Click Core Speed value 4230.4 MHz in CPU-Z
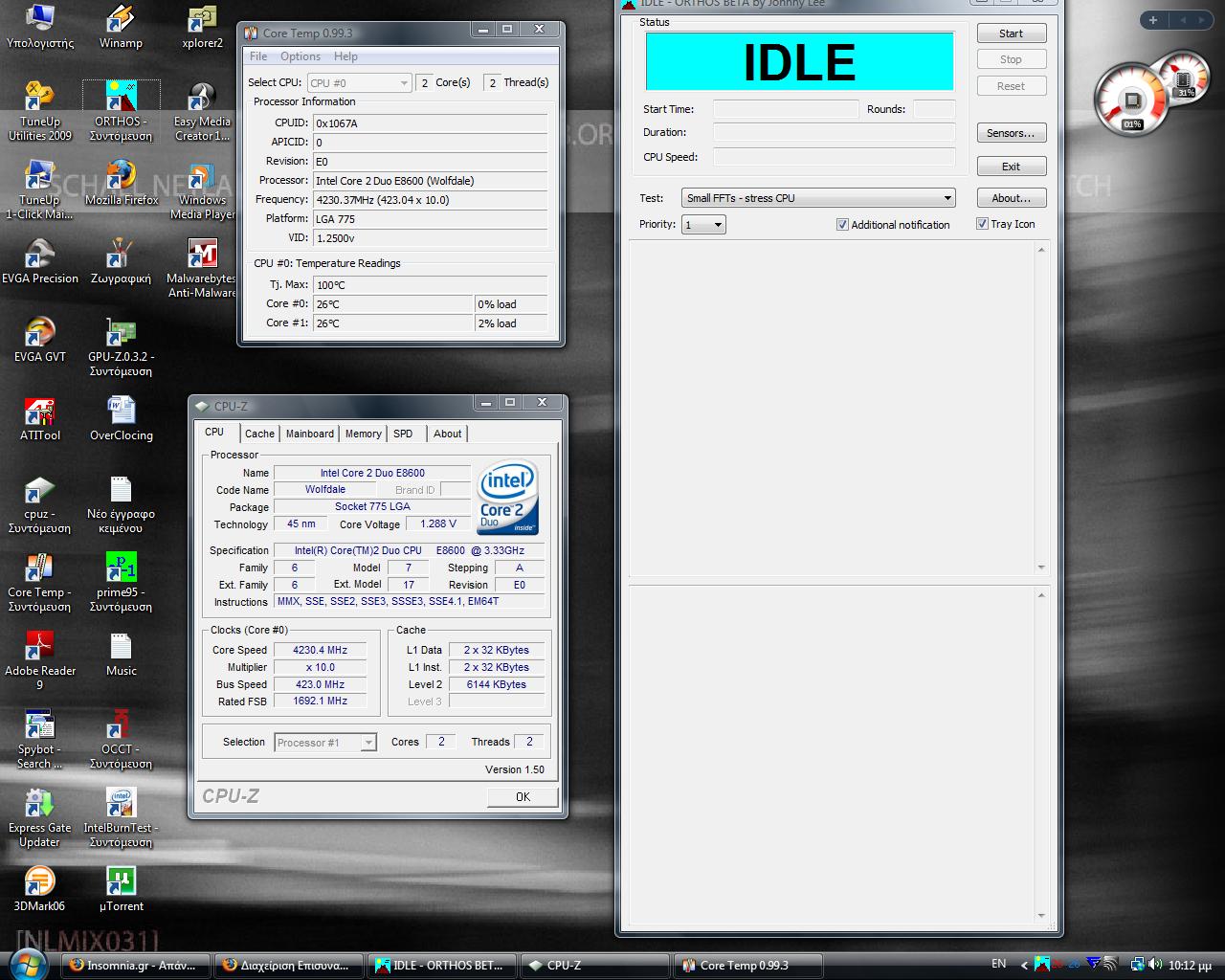The height and width of the screenshot is (980, 1225). [x=320, y=650]
